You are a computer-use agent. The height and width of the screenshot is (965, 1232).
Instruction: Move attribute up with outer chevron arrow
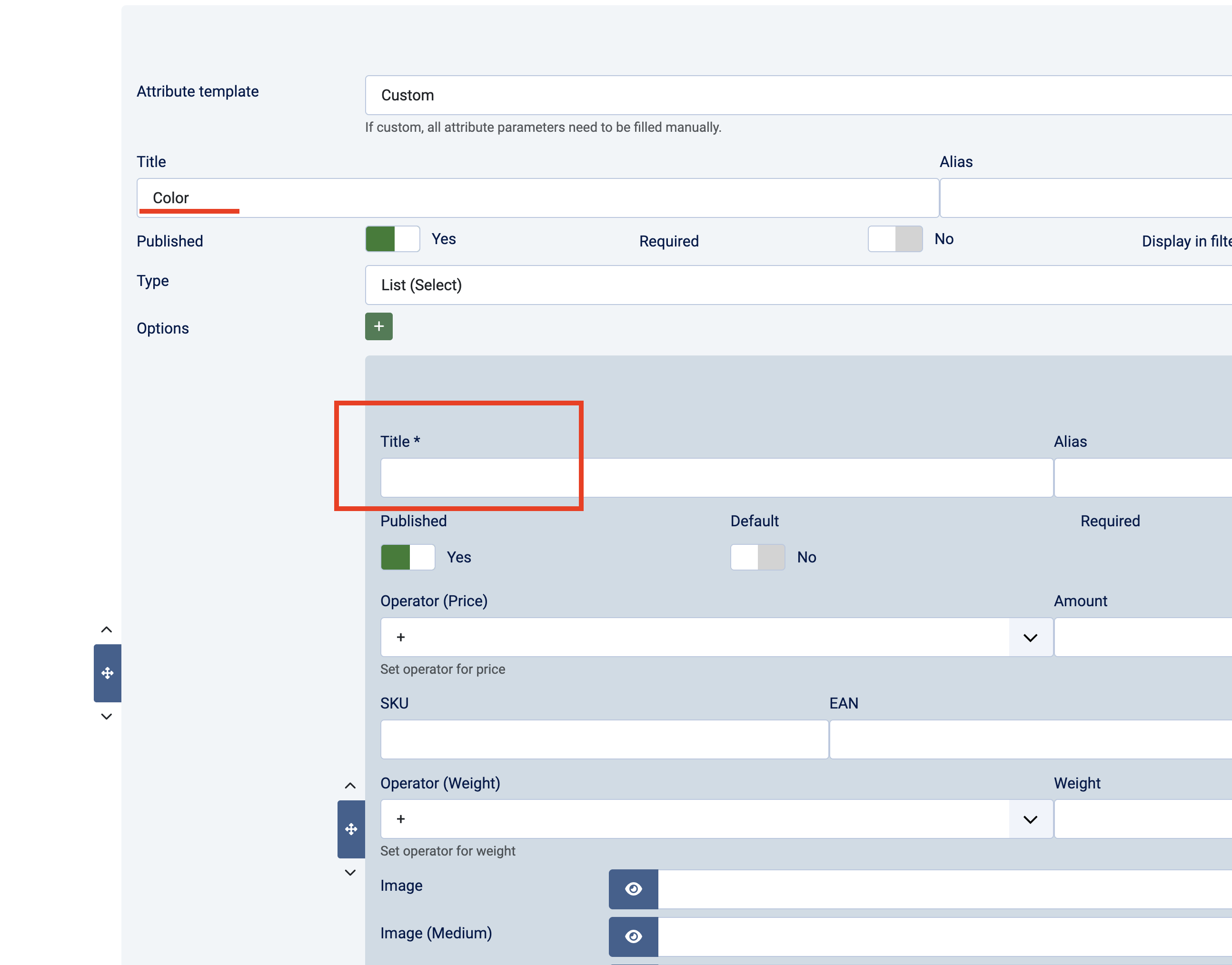coord(106,630)
